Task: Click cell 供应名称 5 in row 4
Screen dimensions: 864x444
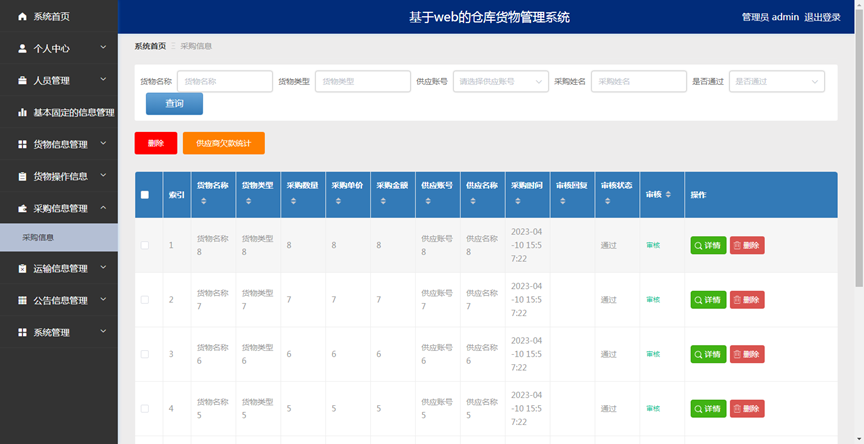Action: pyautogui.click(x=482, y=409)
